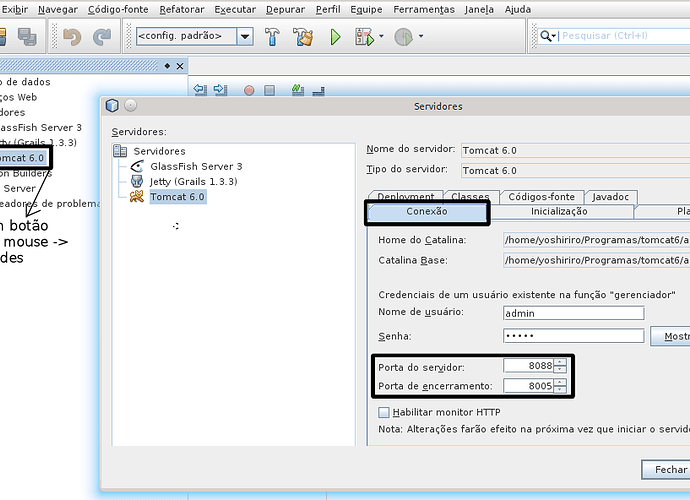The height and width of the screenshot is (500, 690).
Task: Open the Debug project dropdown arrow
Action: click(x=381, y=36)
